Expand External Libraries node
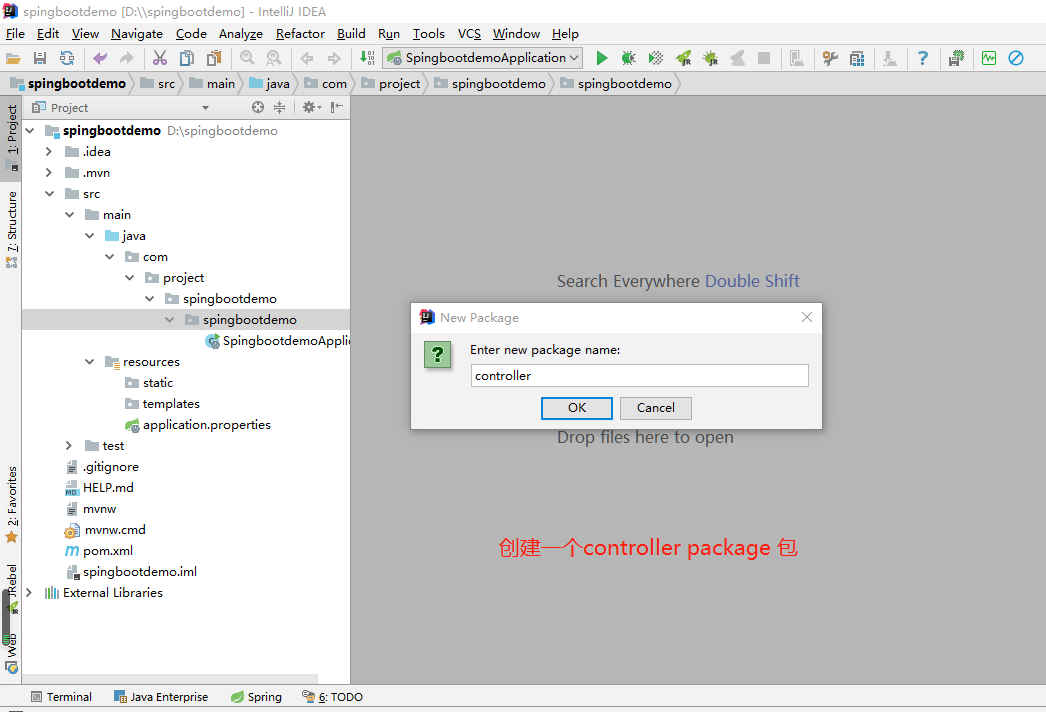Viewport: 1046px width, 712px height. (x=29, y=593)
